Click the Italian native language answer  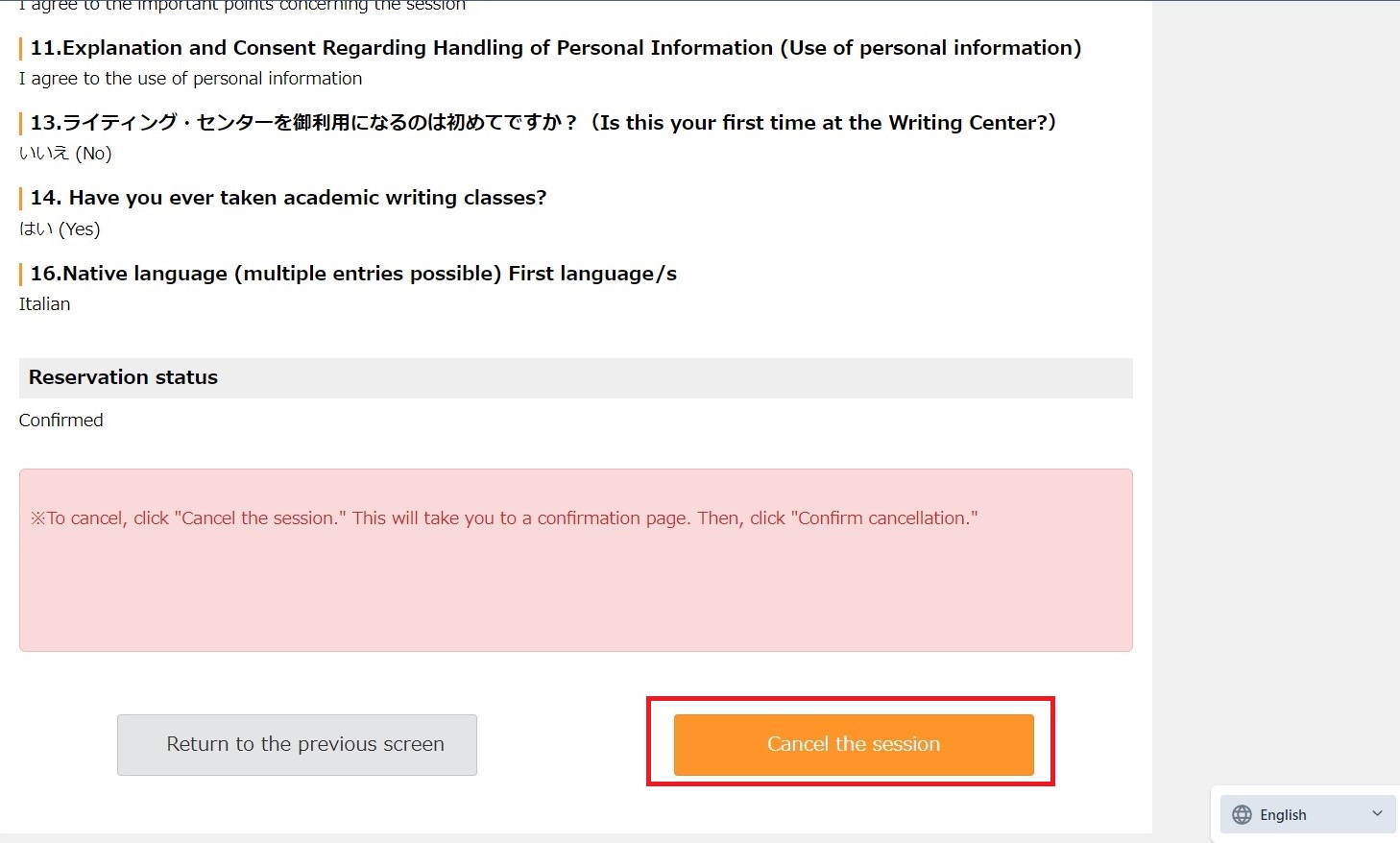pyautogui.click(x=45, y=303)
